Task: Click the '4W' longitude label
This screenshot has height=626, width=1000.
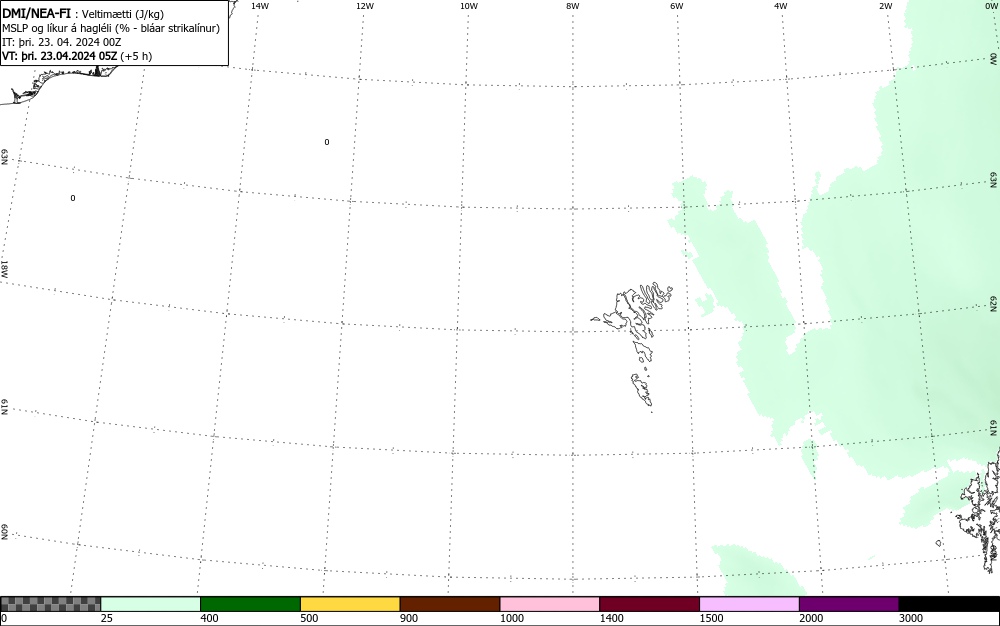Action: tap(781, 6)
